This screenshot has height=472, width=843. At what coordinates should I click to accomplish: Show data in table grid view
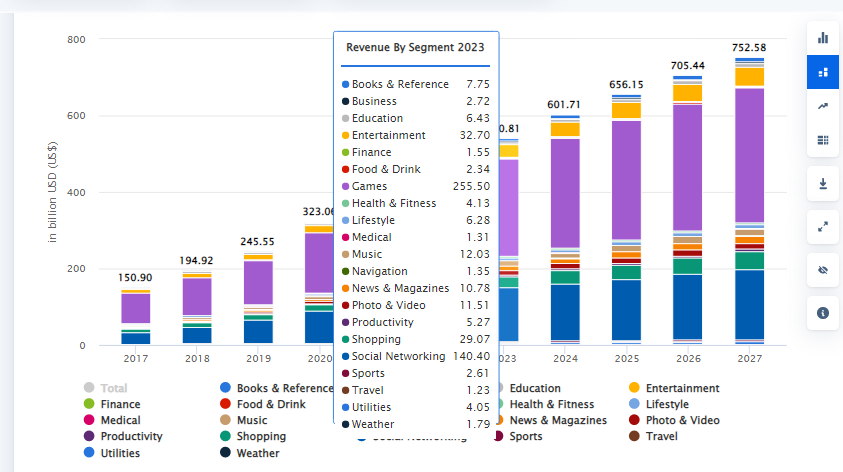tap(823, 140)
